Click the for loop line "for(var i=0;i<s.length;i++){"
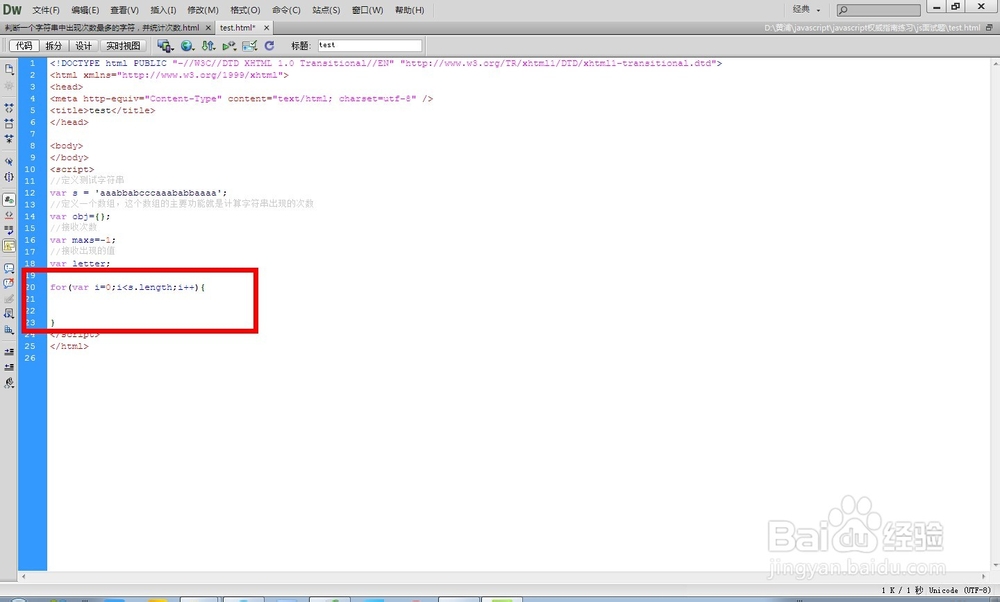The image size is (1000, 602). pos(128,288)
